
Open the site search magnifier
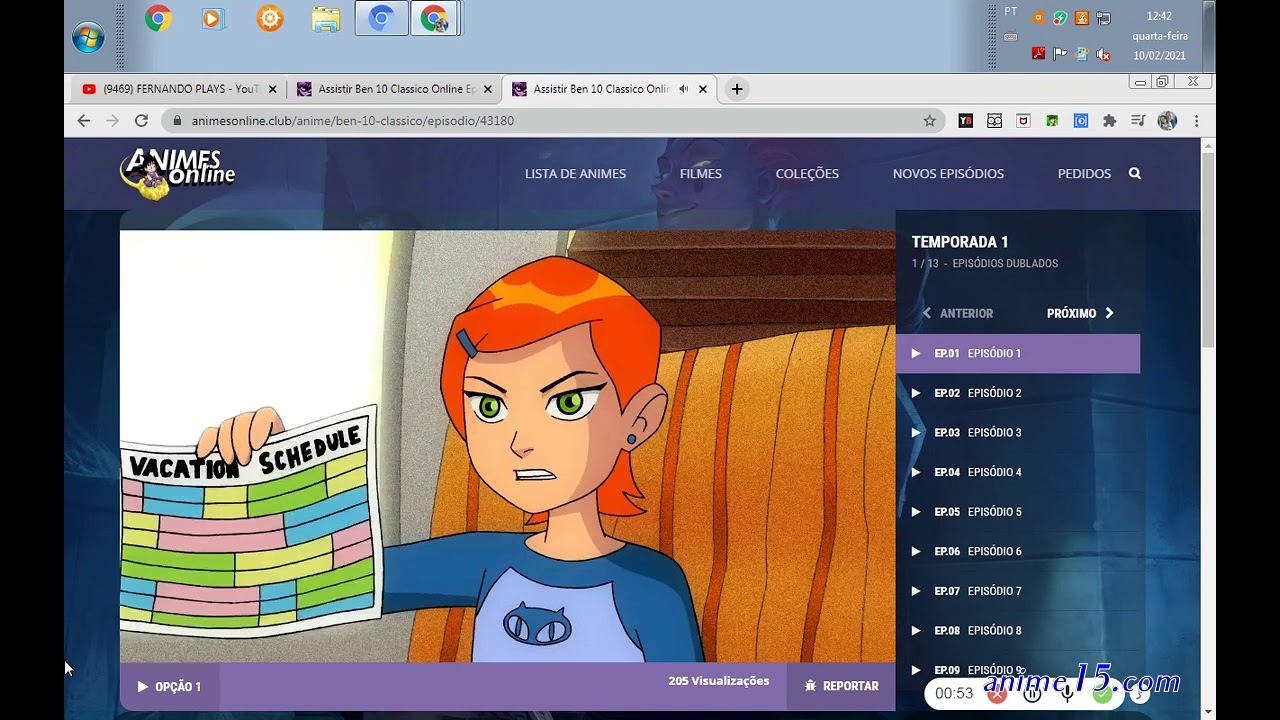click(x=1135, y=173)
